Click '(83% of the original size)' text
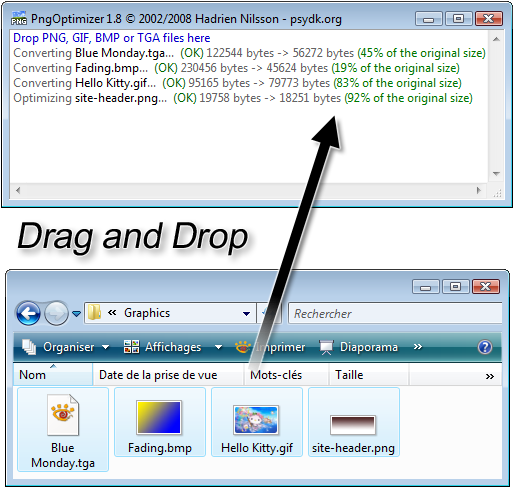Viewport: 513px width, 487px height. (x=397, y=83)
